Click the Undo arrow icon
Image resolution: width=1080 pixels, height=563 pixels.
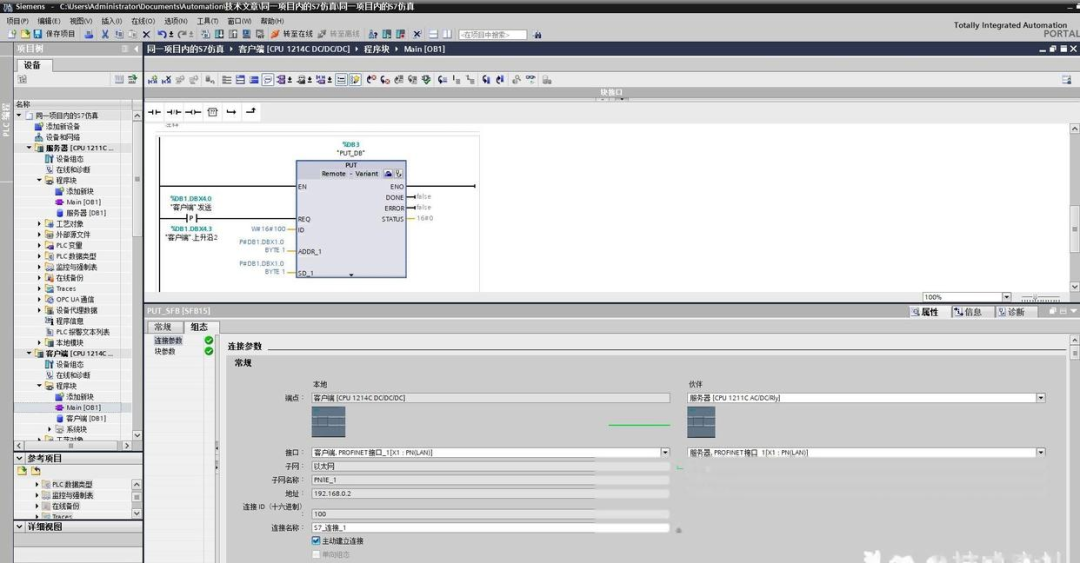click(162, 34)
